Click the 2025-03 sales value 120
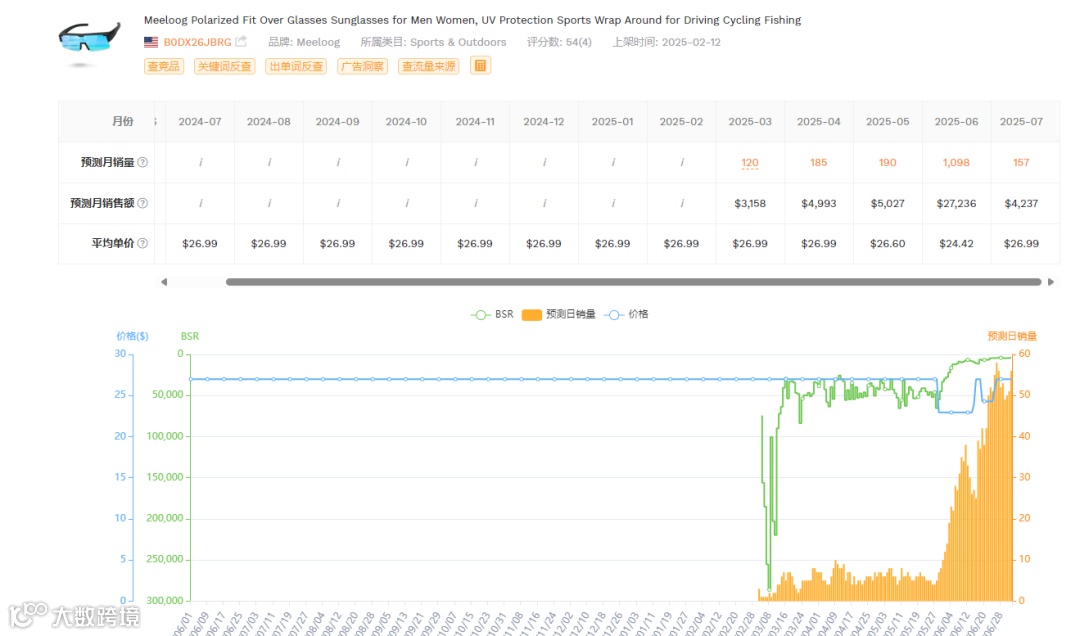 click(749, 163)
